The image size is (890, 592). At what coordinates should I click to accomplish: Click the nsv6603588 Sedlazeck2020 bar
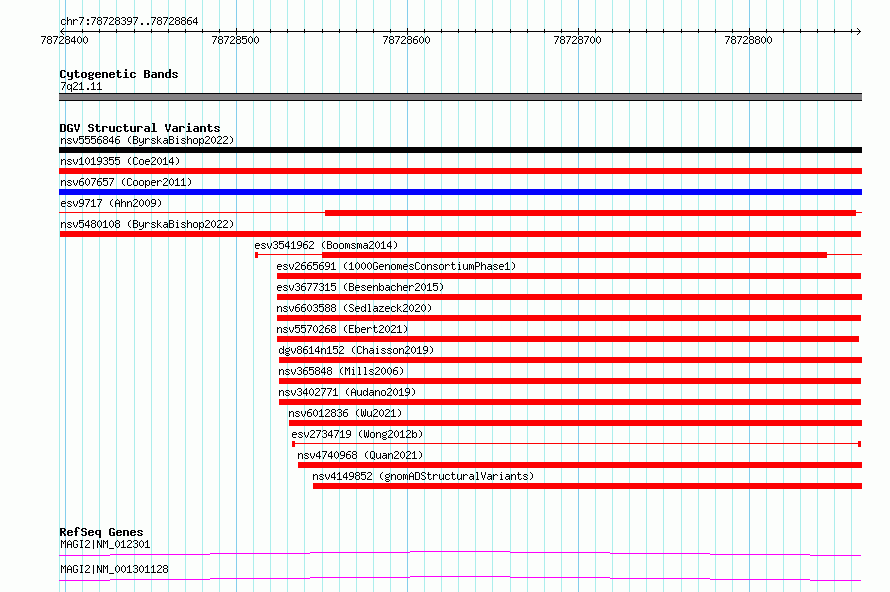[569, 318]
